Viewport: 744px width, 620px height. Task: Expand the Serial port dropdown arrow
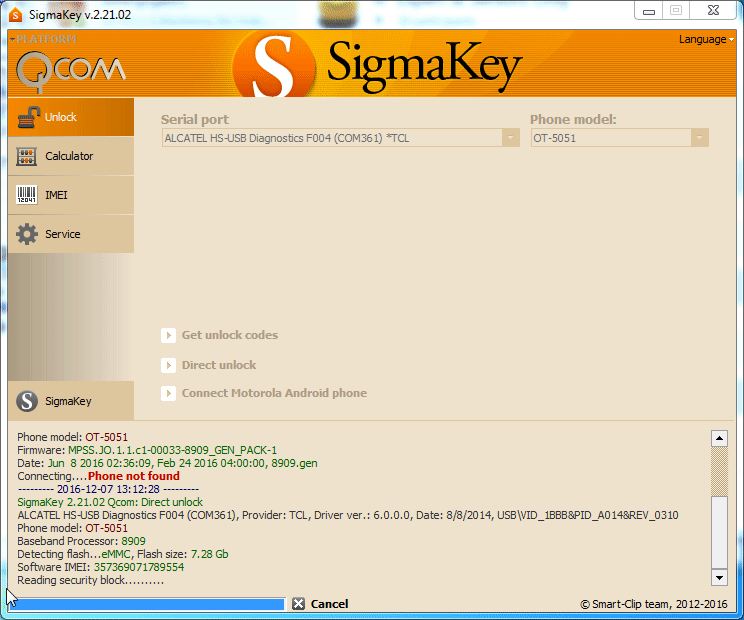click(x=511, y=138)
